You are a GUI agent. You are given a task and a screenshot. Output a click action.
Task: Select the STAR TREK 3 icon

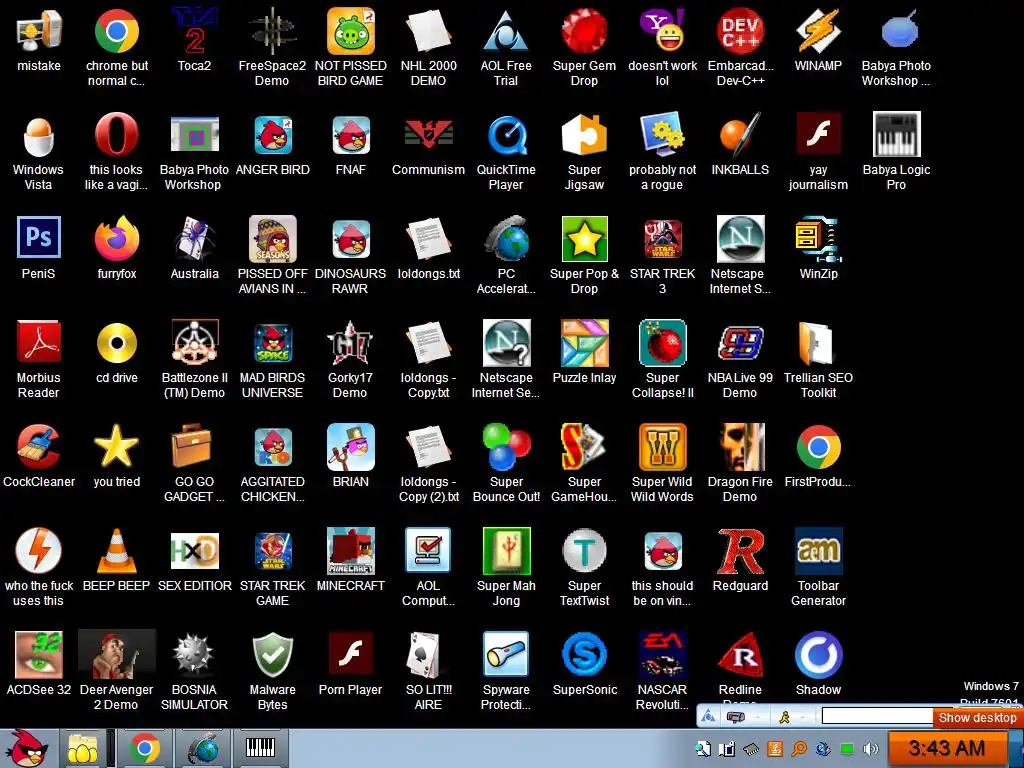[662, 239]
